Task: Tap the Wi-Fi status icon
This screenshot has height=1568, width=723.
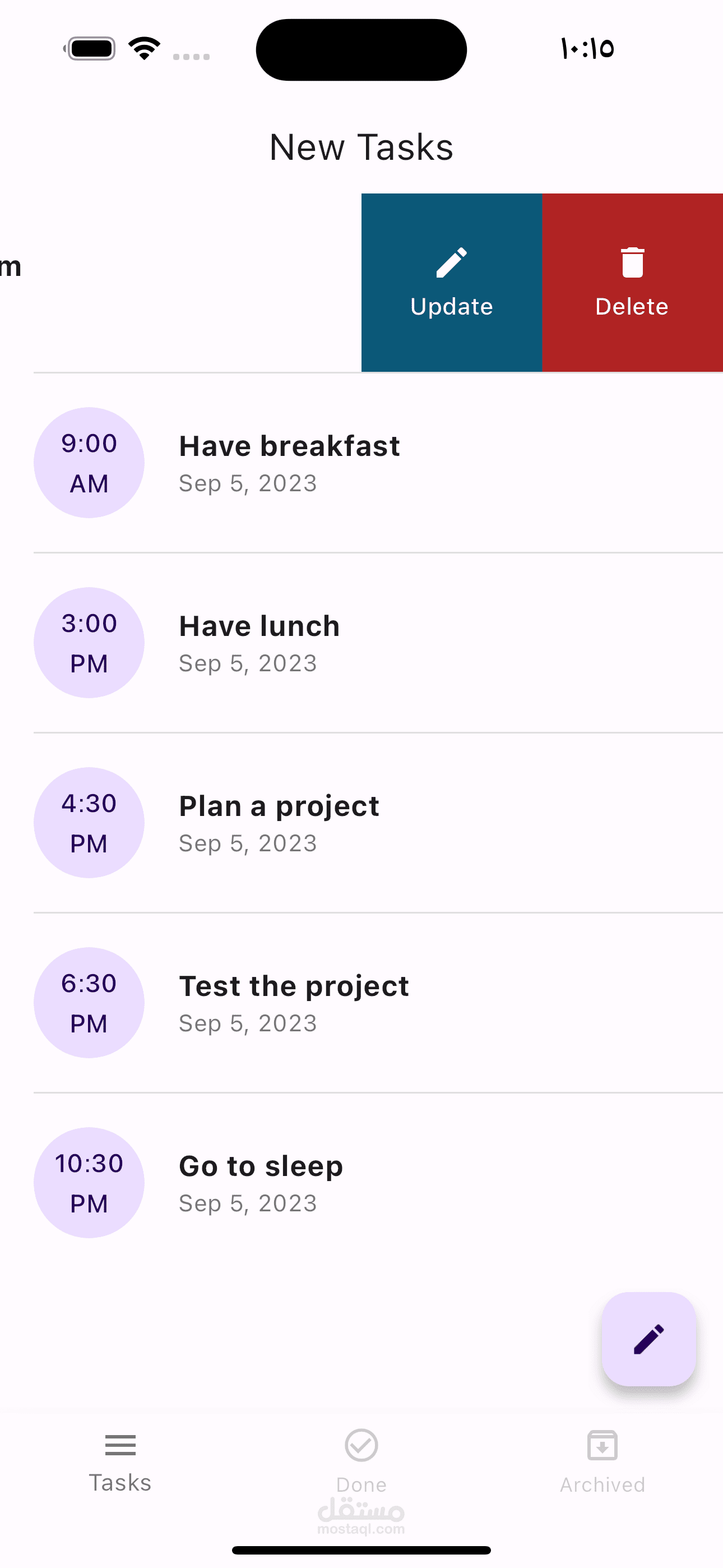Action: pyautogui.click(x=144, y=49)
